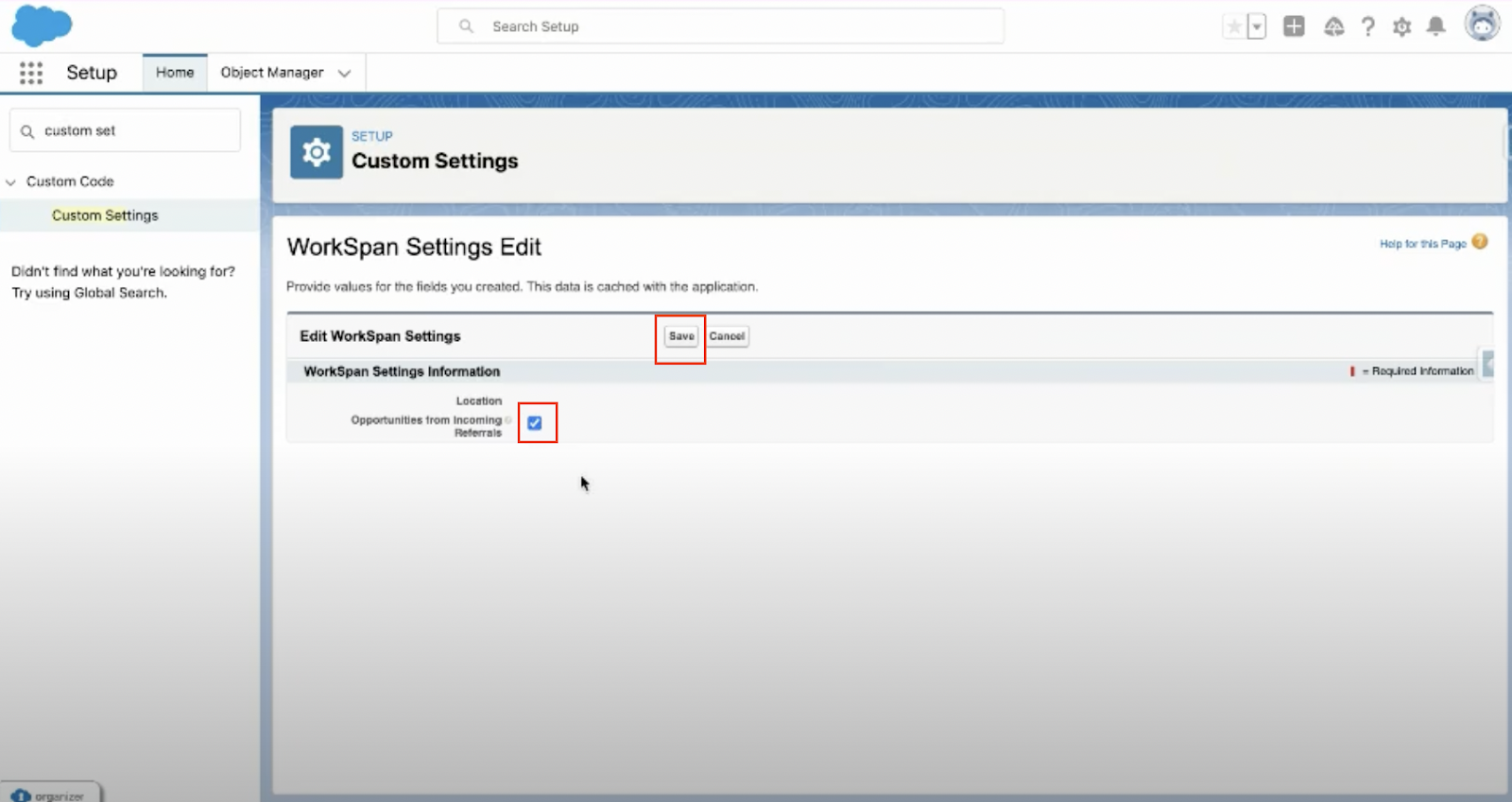Click the 'Custom Settings' page title

tap(435, 162)
